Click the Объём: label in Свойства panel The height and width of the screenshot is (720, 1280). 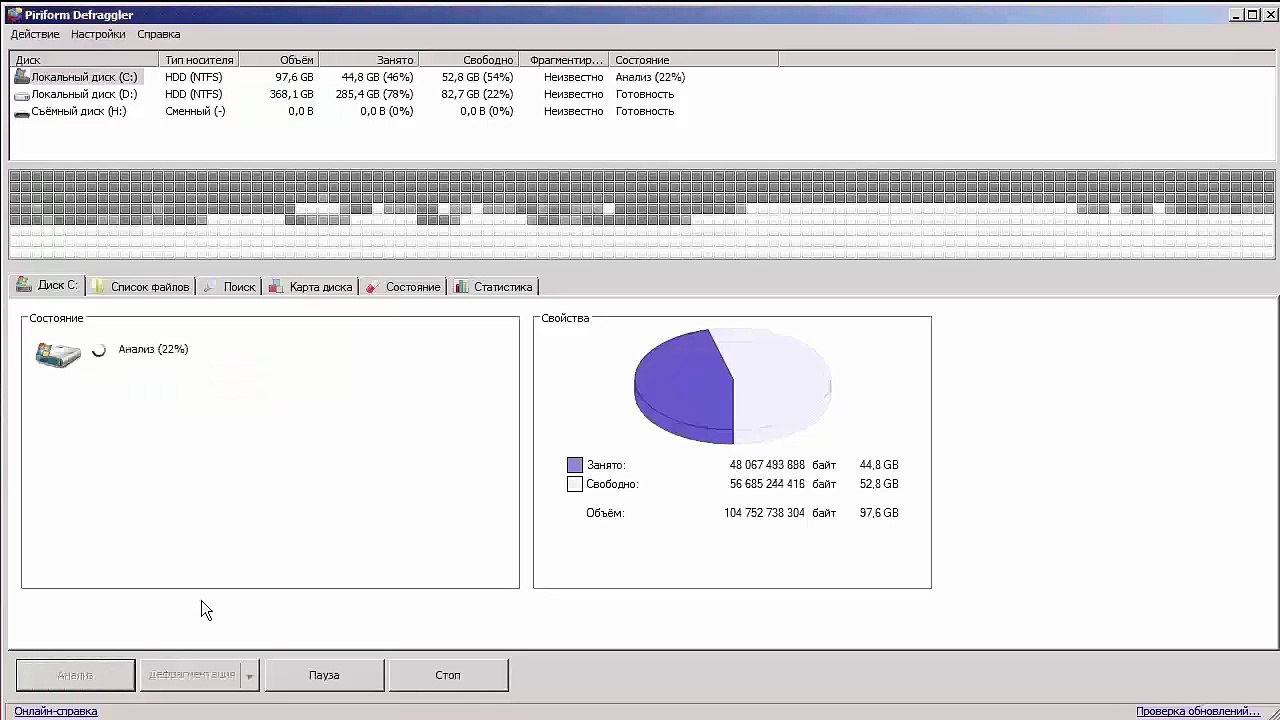[605, 513]
